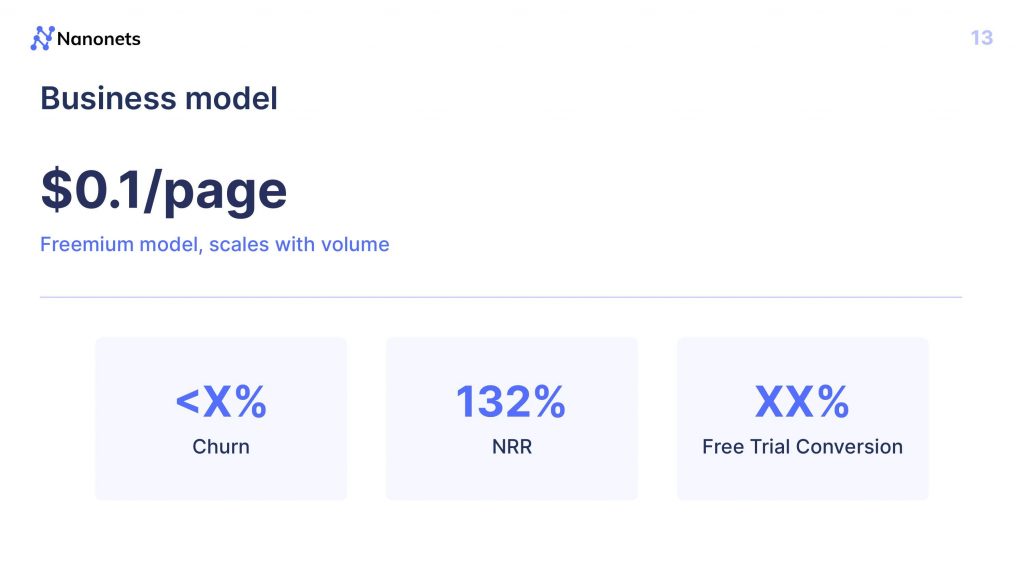Click the $0.1/page pricing headline
Viewport: 1024px width, 576px height.
pos(163,190)
